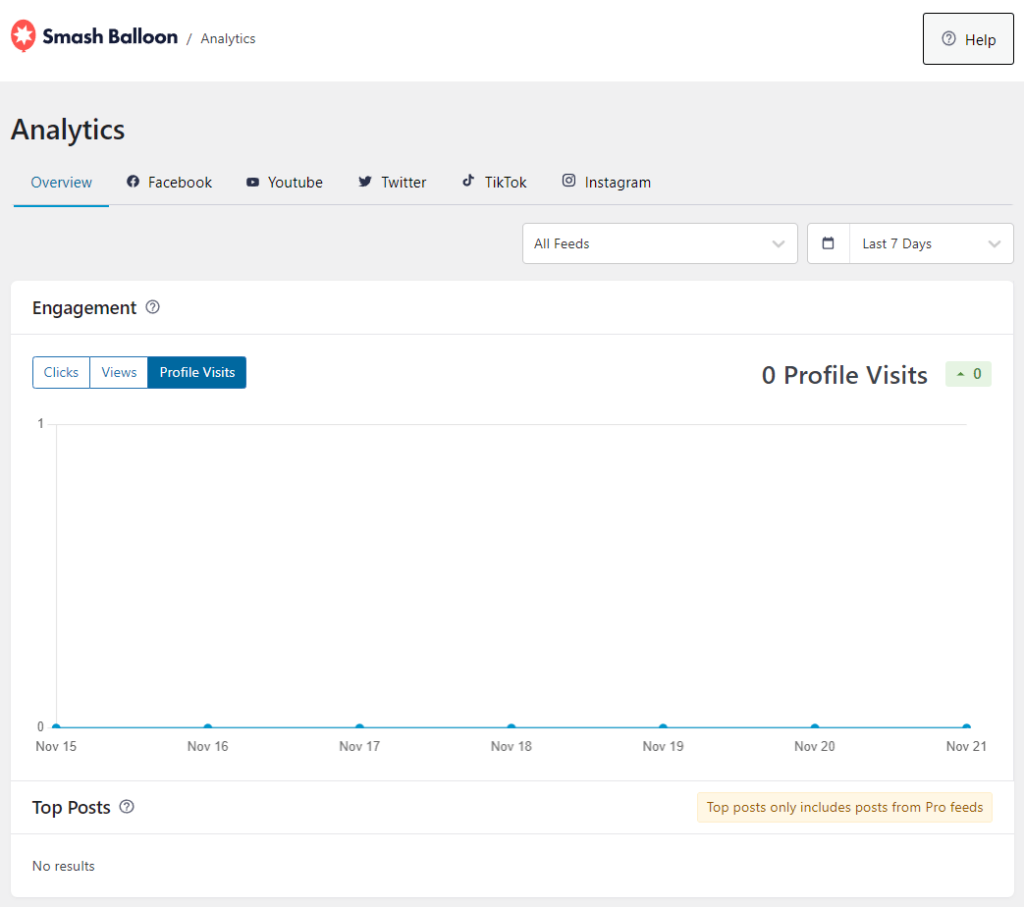Select the Profile Visits metric button
Viewport: 1024px width, 907px height.
pos(197,372)
